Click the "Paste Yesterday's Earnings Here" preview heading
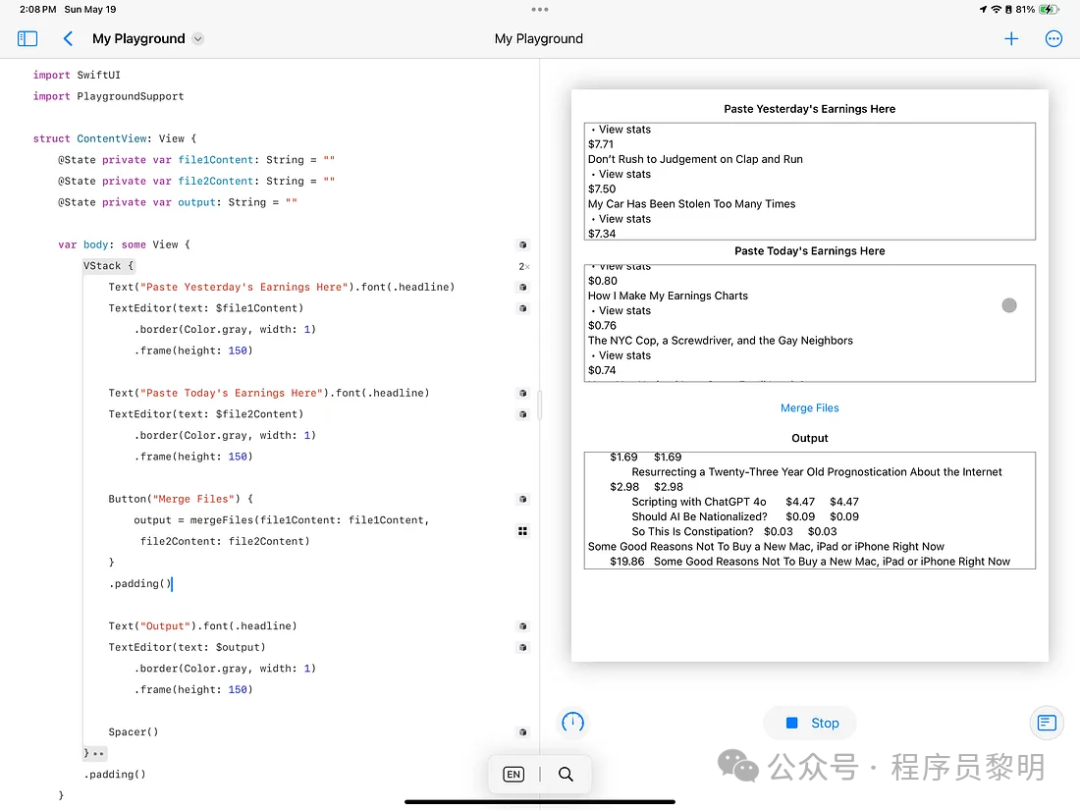Viewport: 1080px width, 810px height. tap(809, 109)
